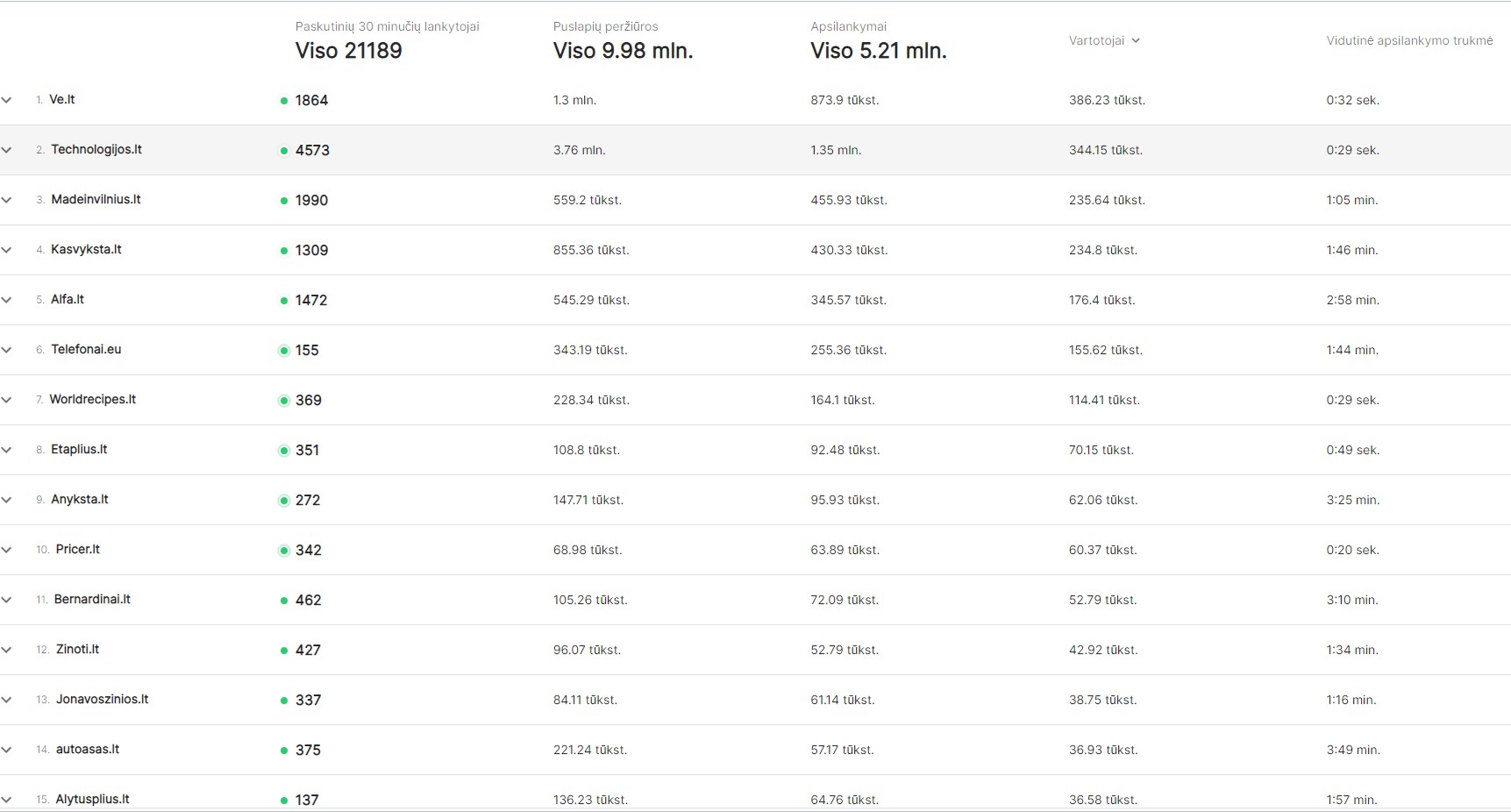Select the users value 386.23 tūkst.
This screenshot has height=812, width=1511.
[1107, 100]
